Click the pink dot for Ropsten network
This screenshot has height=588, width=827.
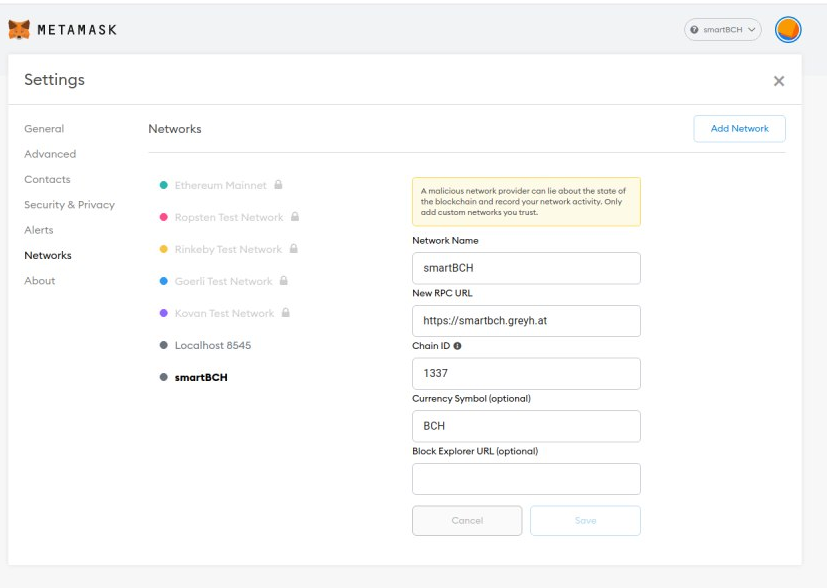[164, 217]
